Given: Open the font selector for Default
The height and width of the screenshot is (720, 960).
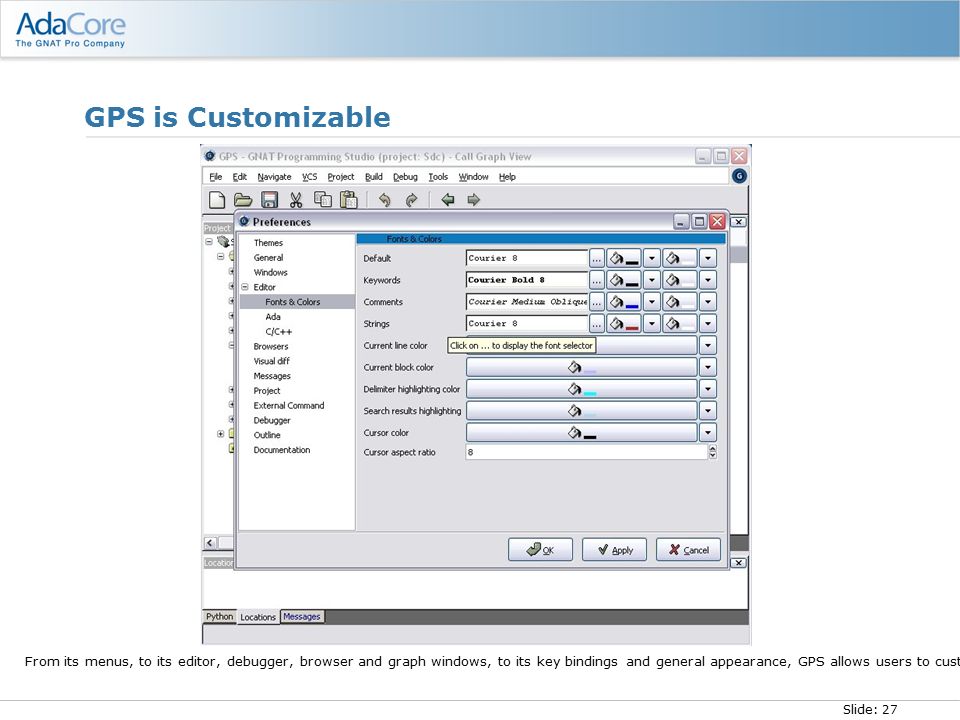Looking at the screenshot, I should click(596, 258).
